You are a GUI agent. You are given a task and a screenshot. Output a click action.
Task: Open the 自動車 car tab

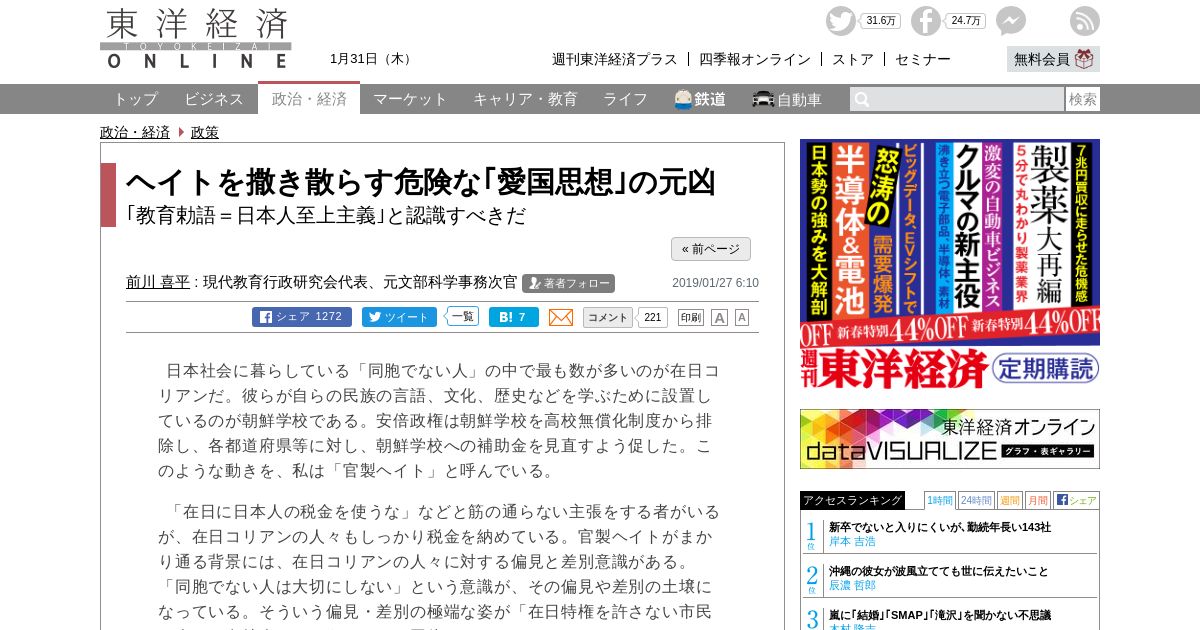pos(787,99)
